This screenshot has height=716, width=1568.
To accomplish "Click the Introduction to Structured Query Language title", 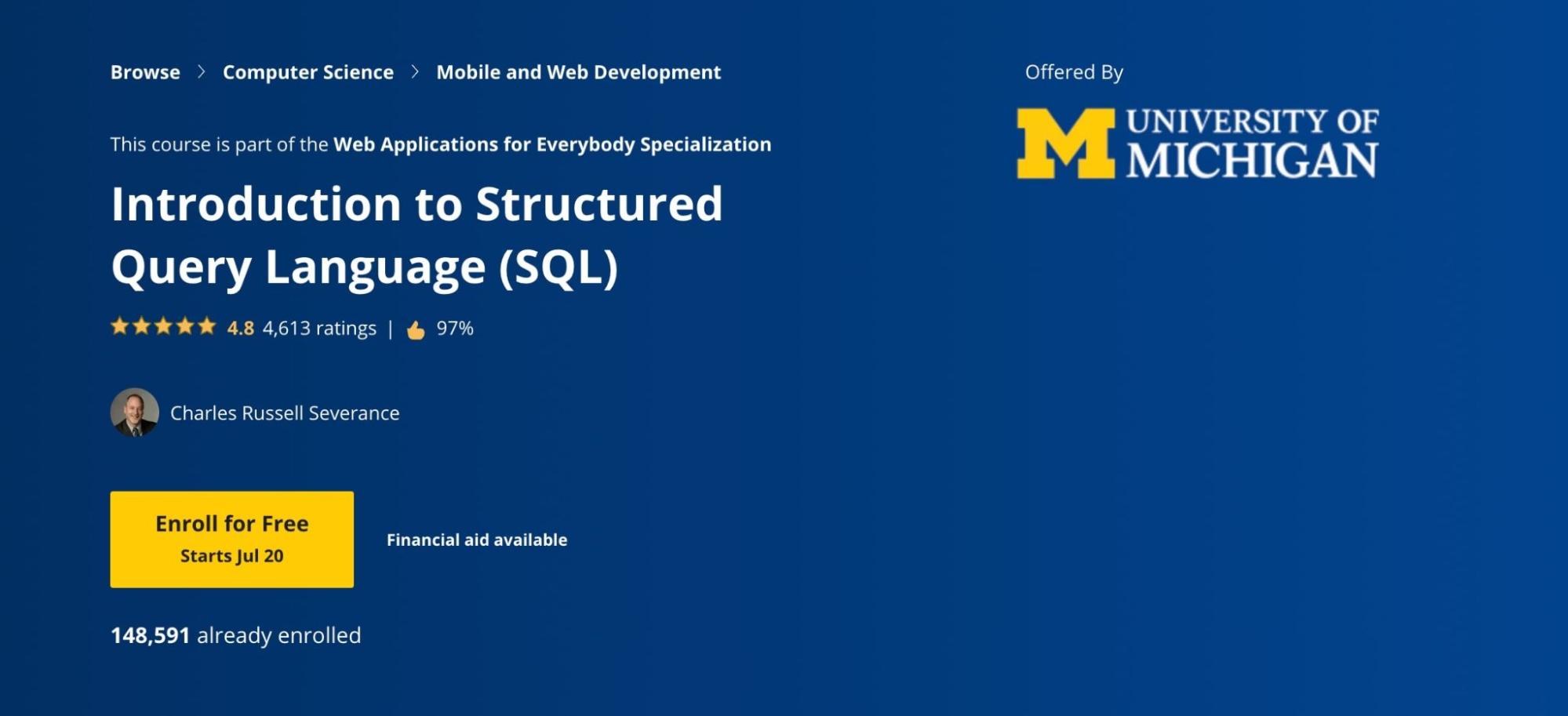I will click(417, 234).
